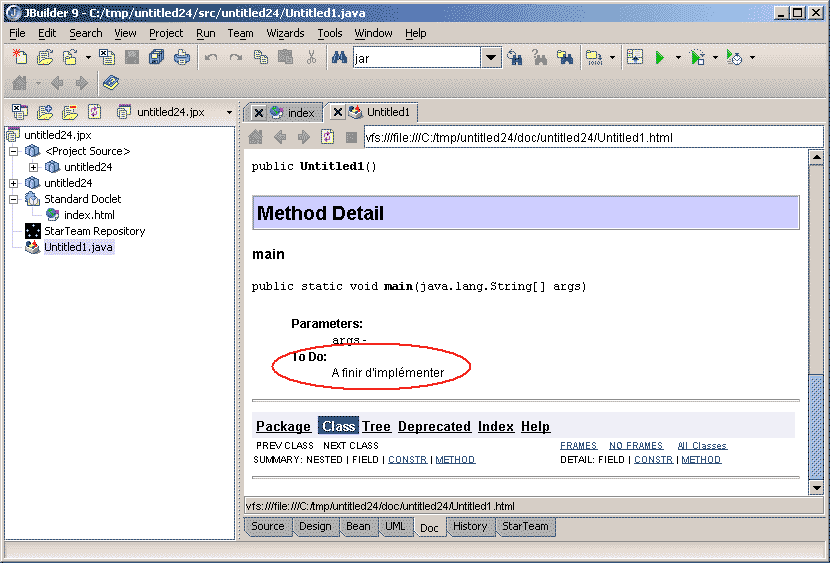Switch to the Source tab
The height and width of the screenshot is (563, 830).
[267, 526]
